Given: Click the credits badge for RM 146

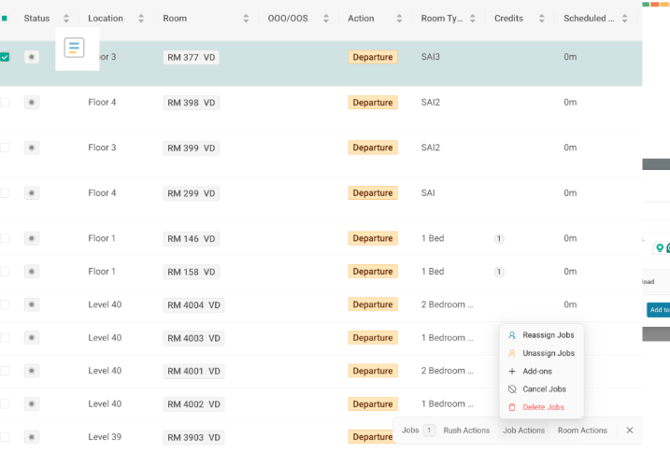Looking at the screenshot, I should tap(499, 238).
